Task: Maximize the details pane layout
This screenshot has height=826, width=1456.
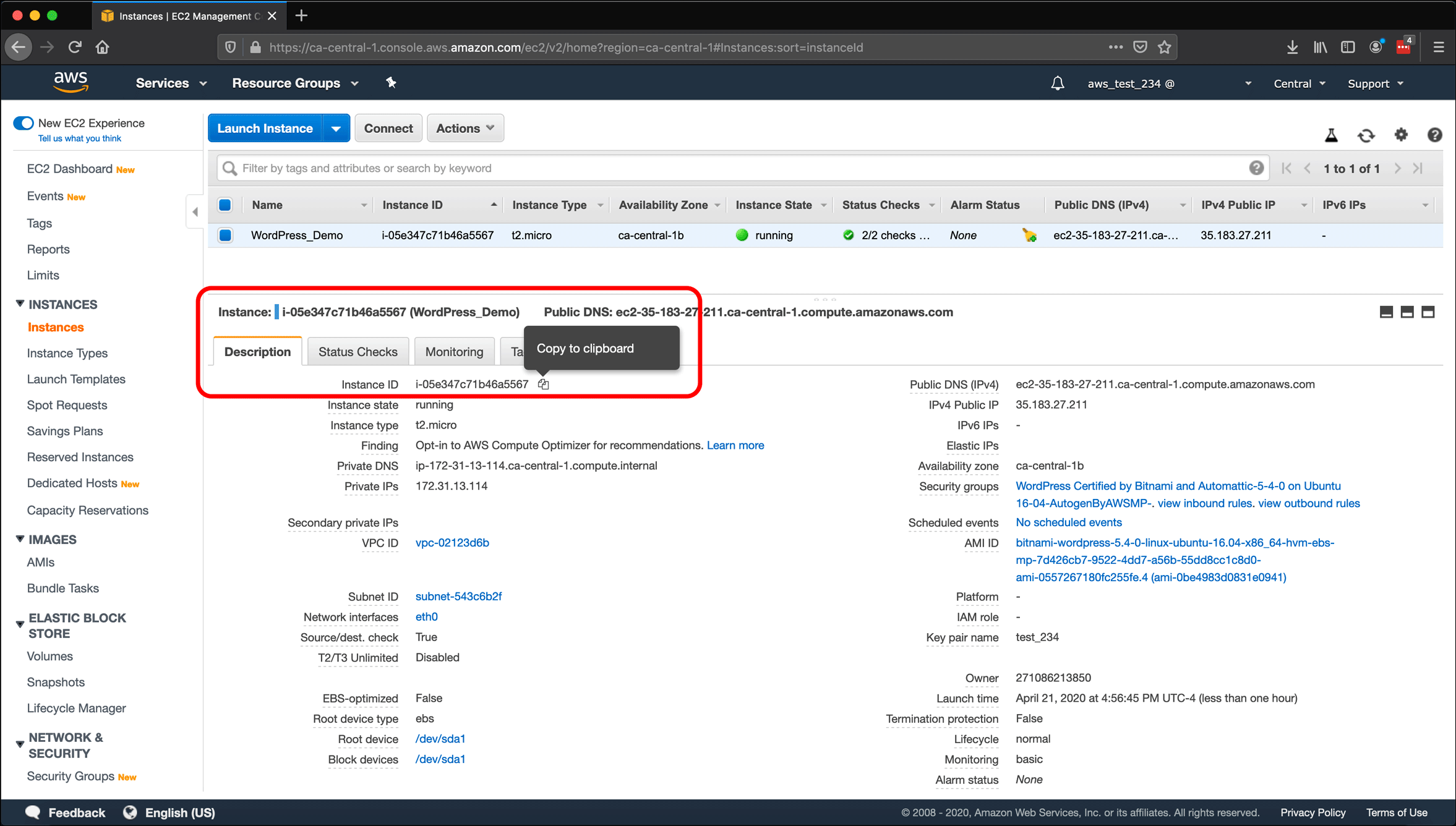Action: (1428, 312)
